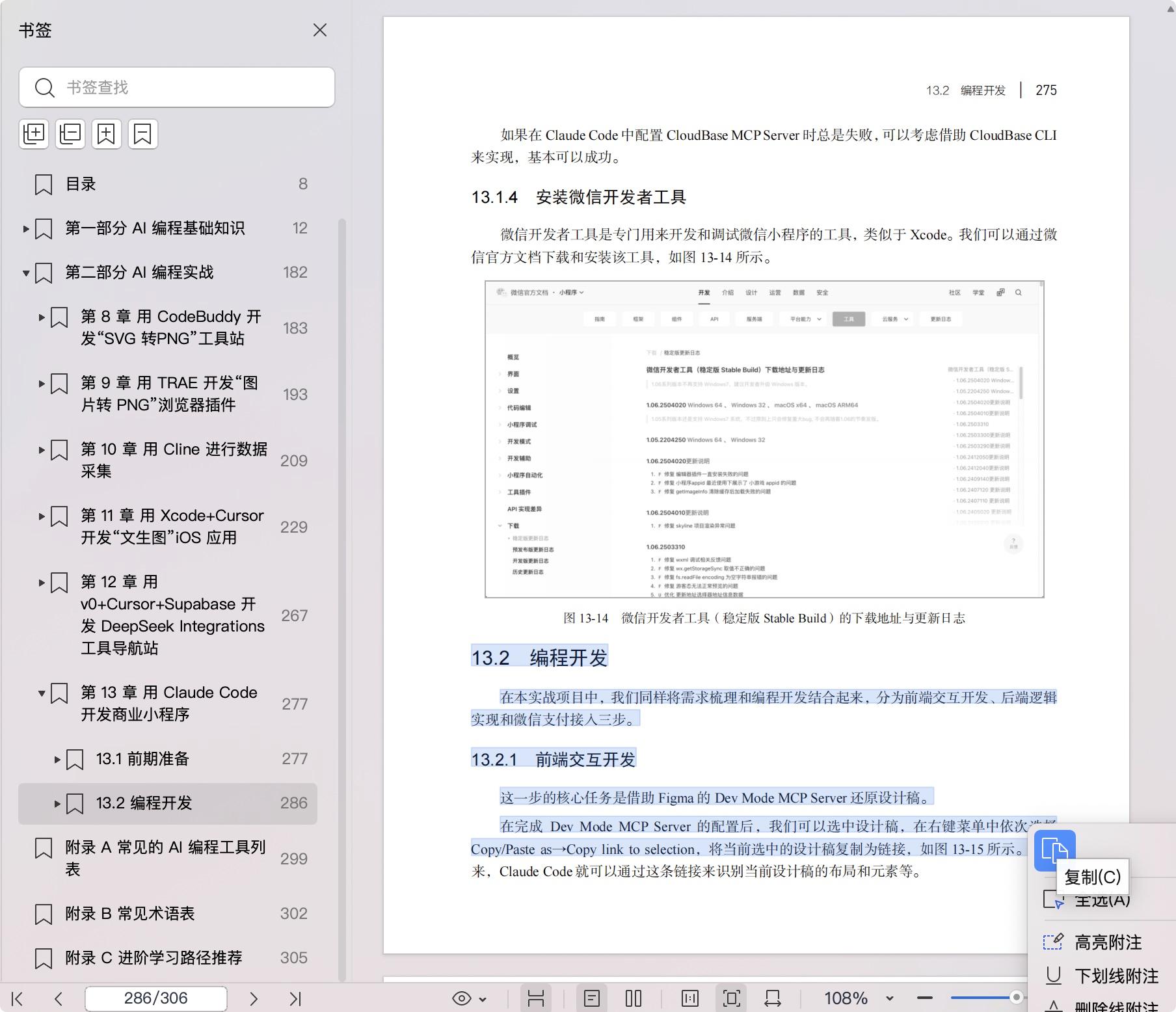The height and width of the screenshot is (1012, 1176).
Task: Click the selected 13.2.1 前端交互开发 heading
Action: [554, 759]
